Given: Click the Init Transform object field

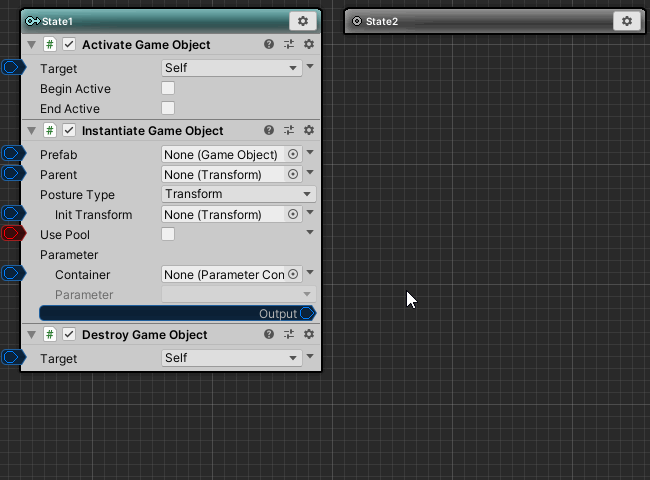Looking at the screenshot, I should tap(224, 215).
